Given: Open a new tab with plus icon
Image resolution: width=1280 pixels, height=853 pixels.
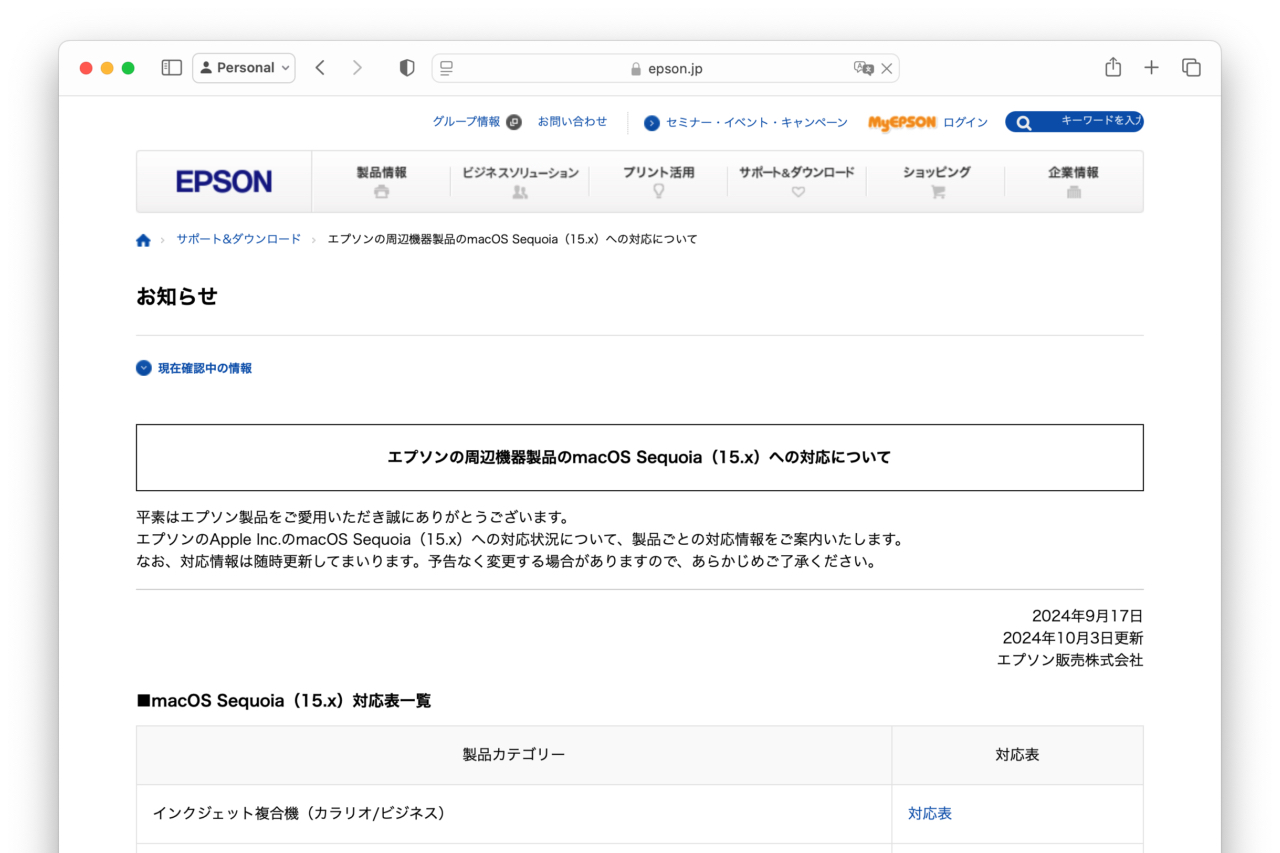Looking at the screenshot, I should coord(1152,68).
